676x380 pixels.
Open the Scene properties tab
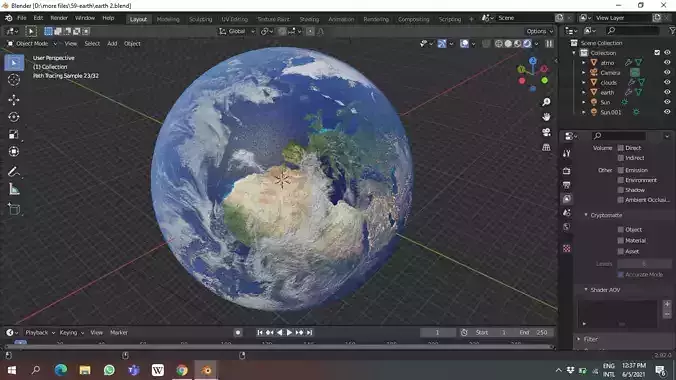coord(566,213)
